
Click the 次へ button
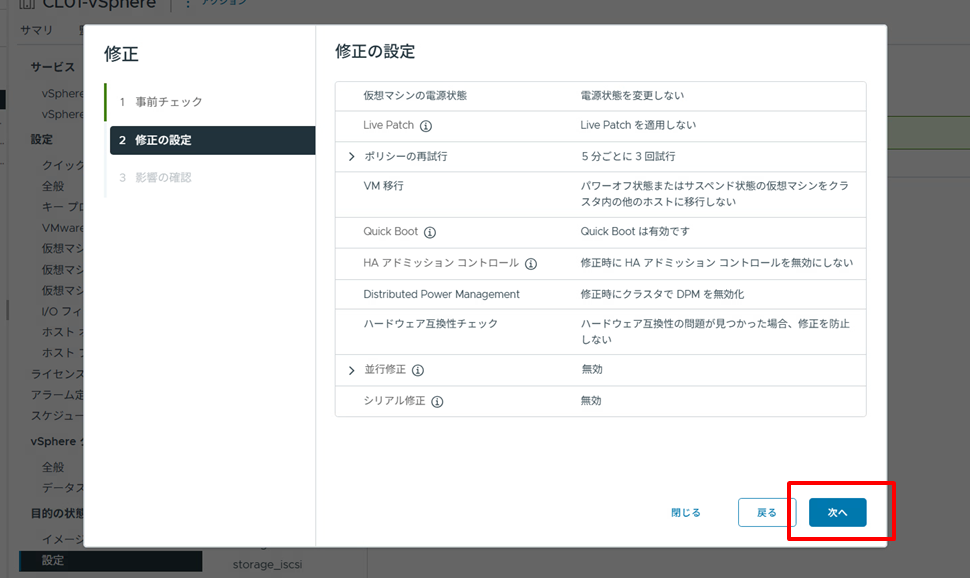(x=837, y=512)
